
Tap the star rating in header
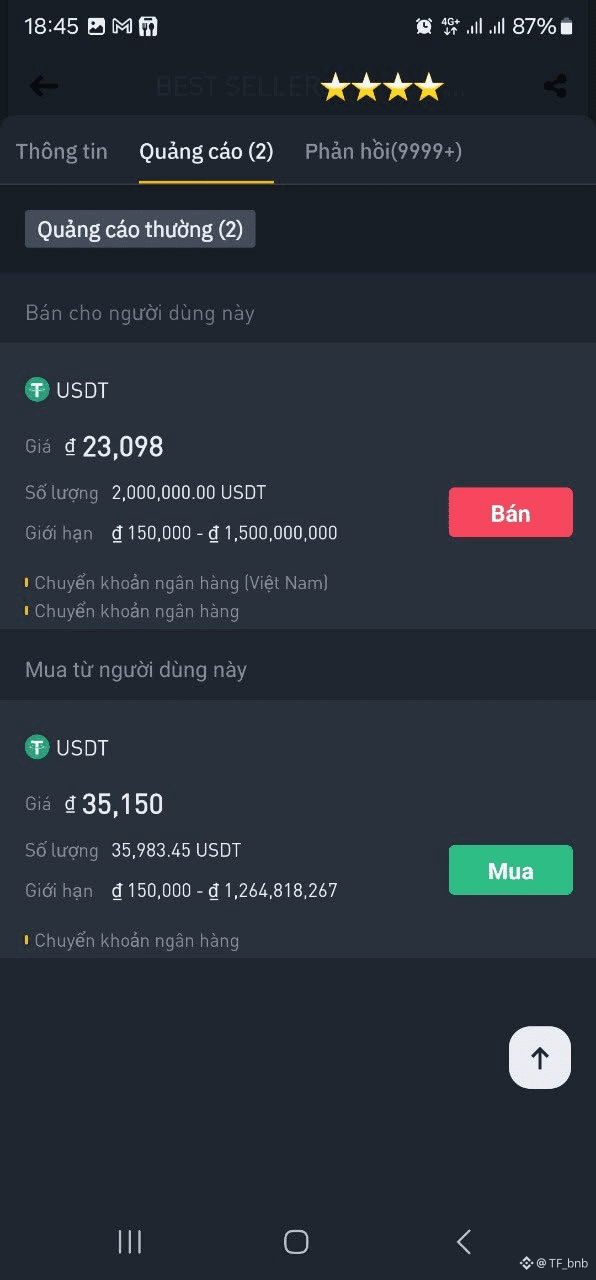pyautogui.click(x=382, y=87)
